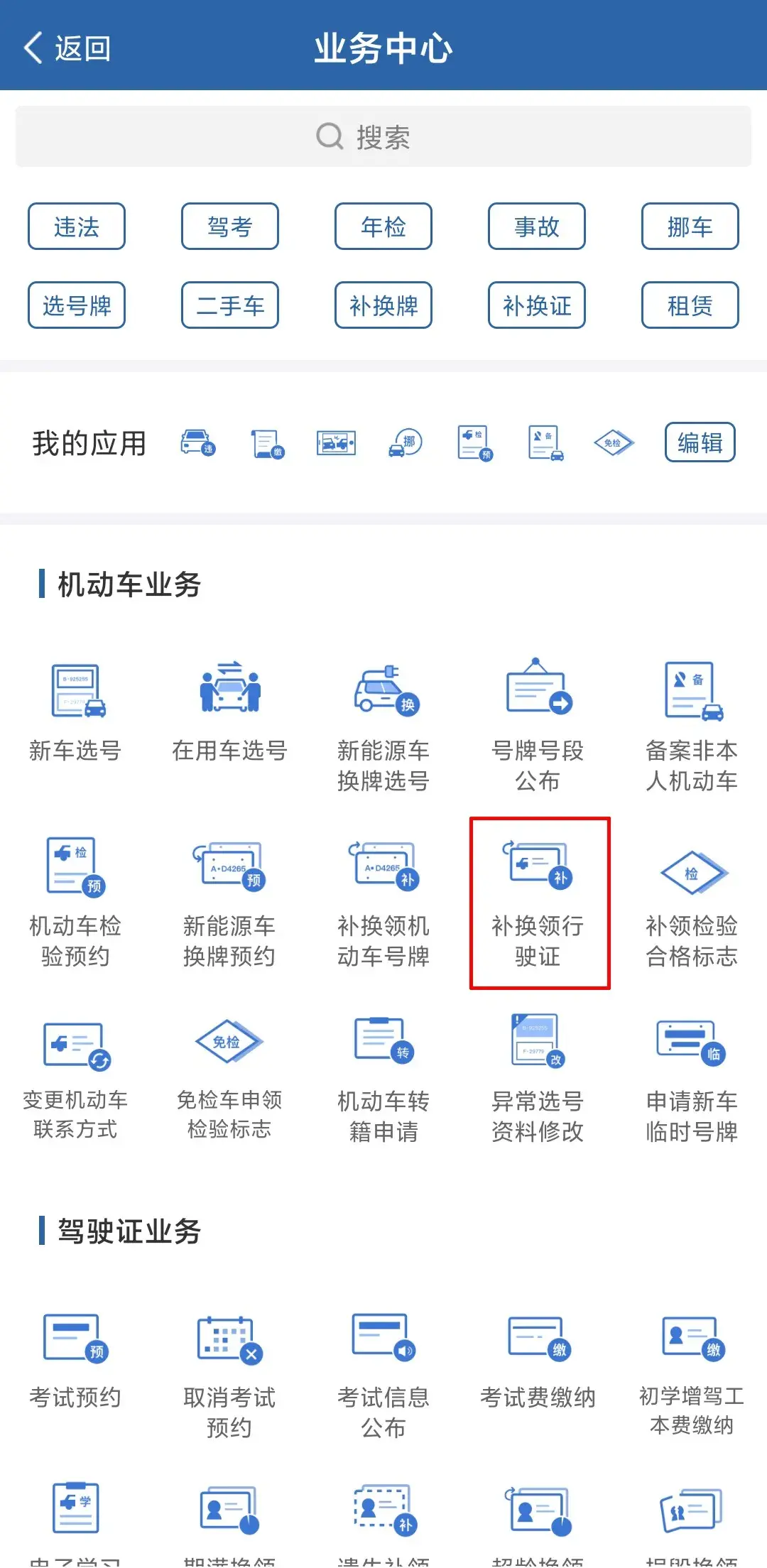Select the 补换证 quick filter

click(537, 305)
